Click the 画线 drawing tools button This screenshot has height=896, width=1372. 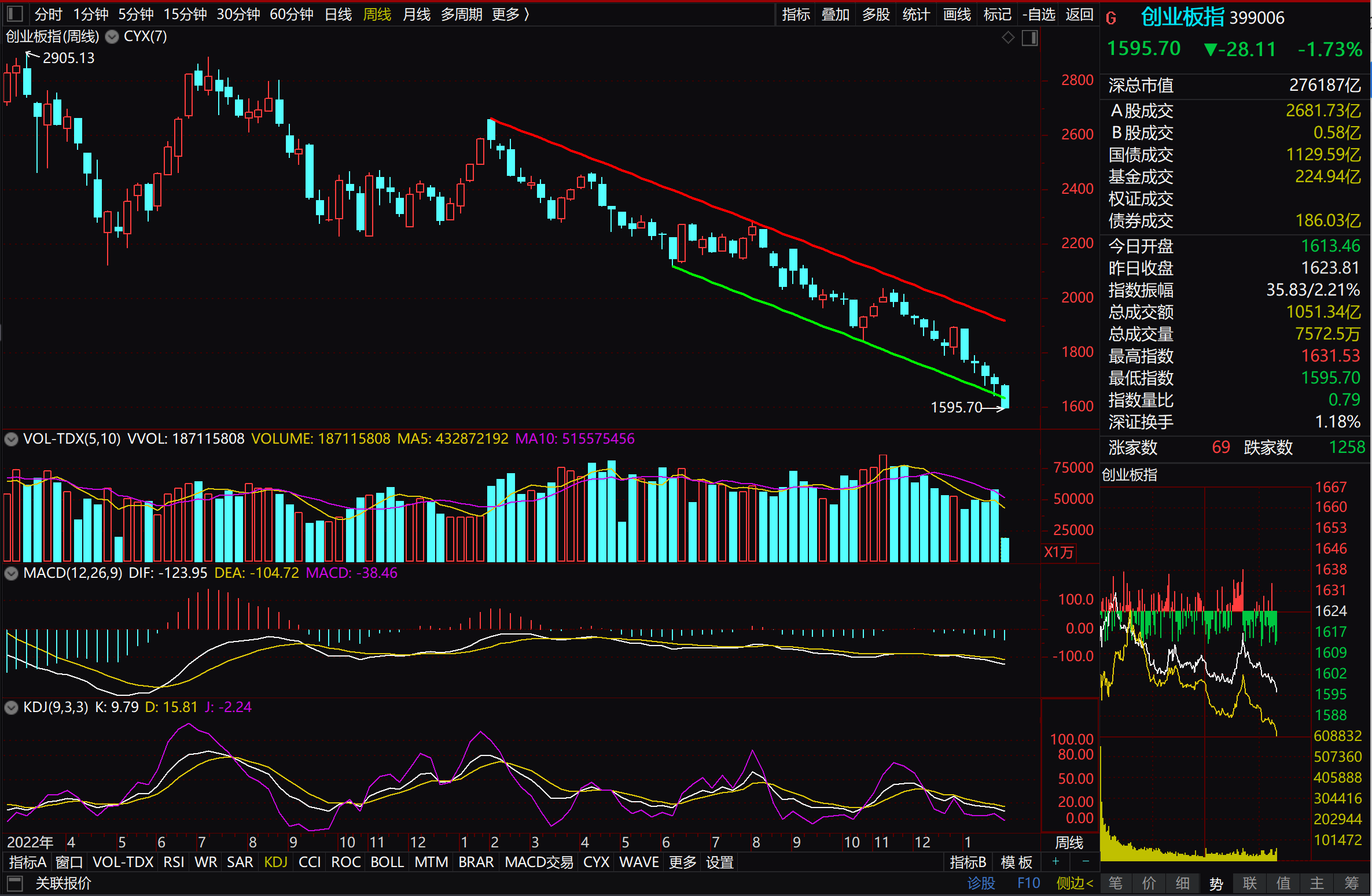click(x=957, y=14)
